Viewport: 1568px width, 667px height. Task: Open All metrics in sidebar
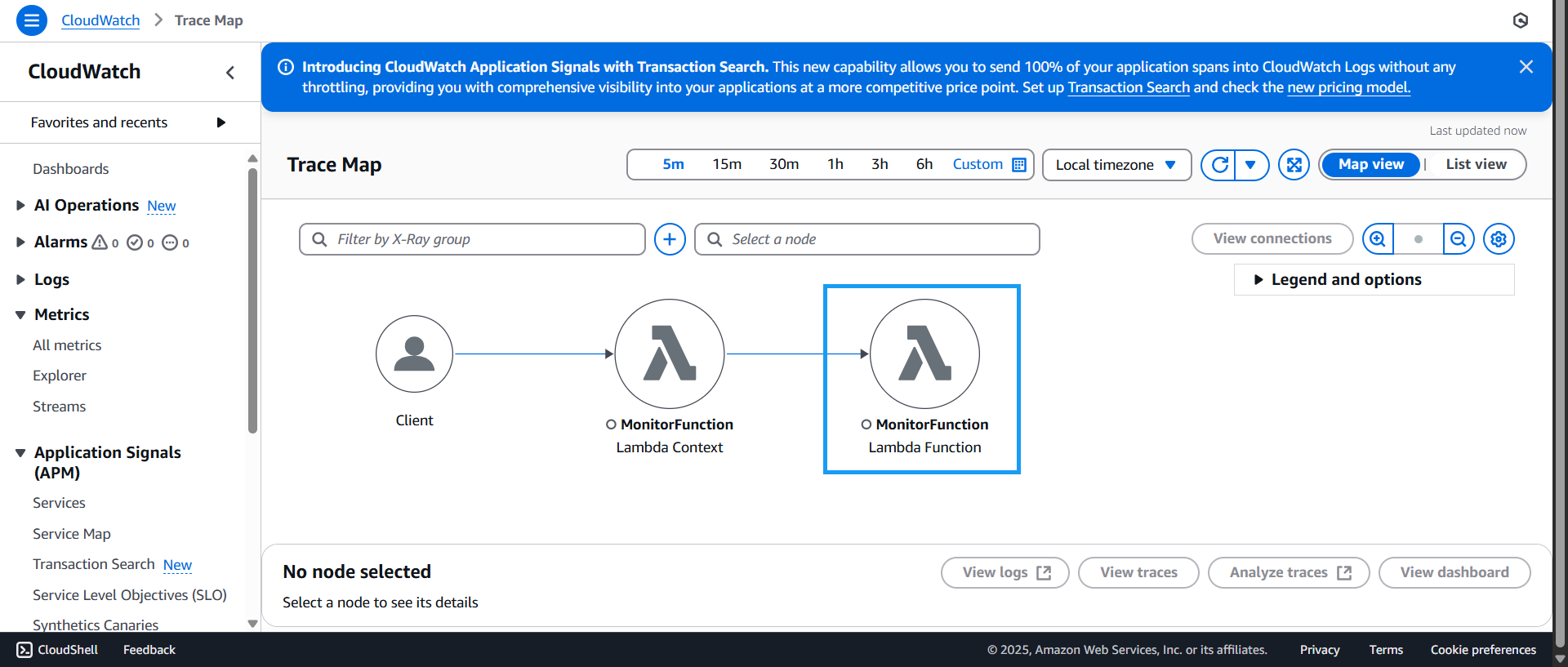pos(67,345)
